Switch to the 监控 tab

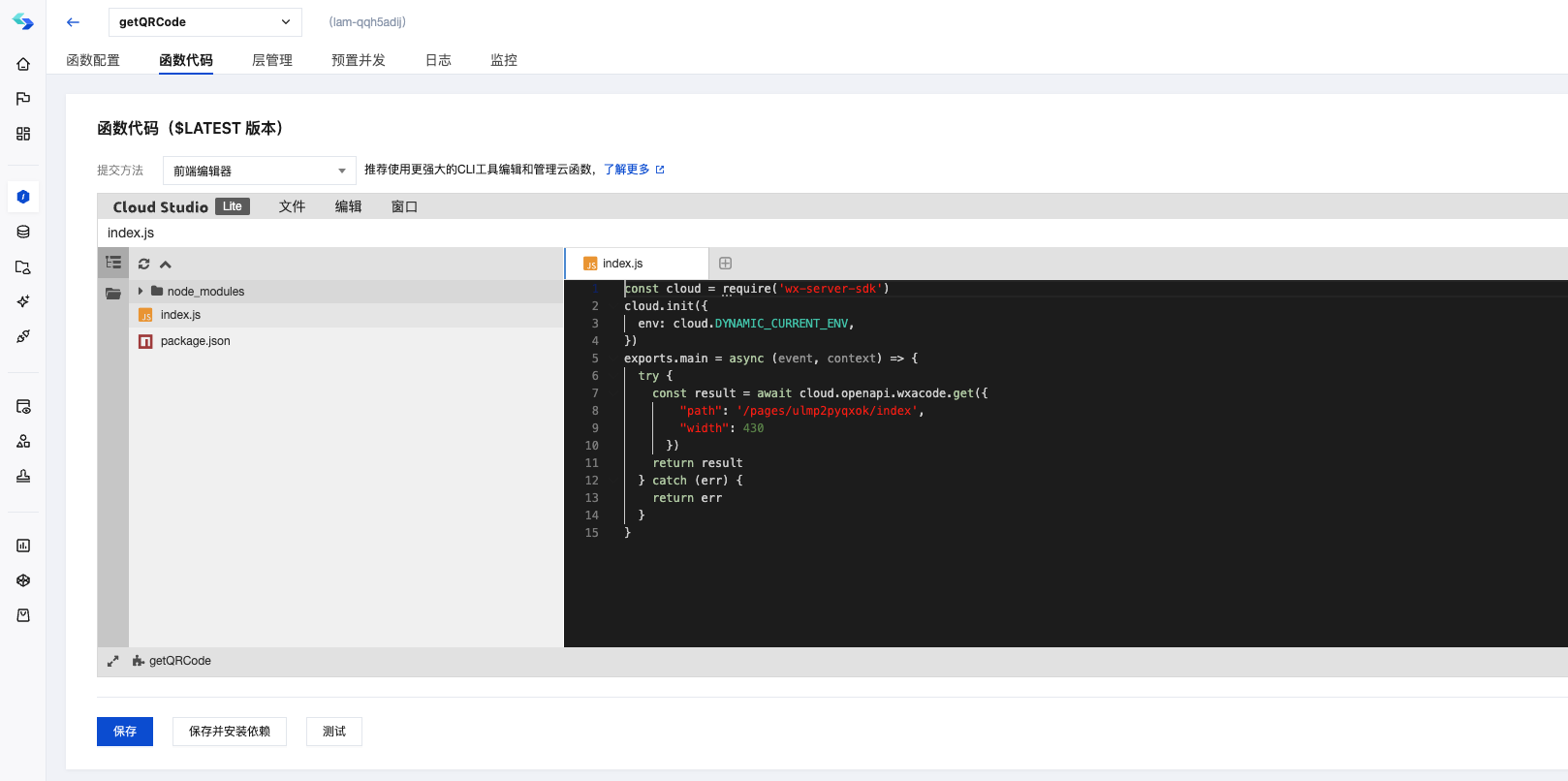click(504, 60)
